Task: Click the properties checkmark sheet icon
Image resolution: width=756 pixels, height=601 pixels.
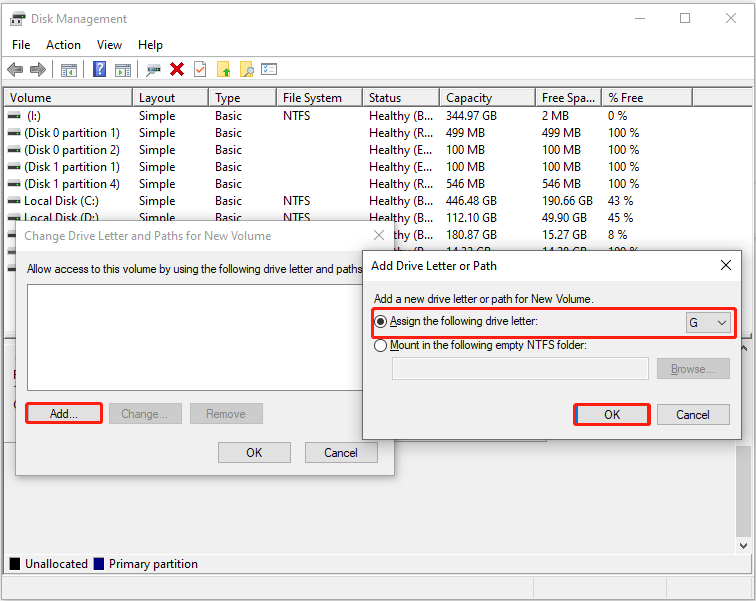Action: [x=200, y=69]
